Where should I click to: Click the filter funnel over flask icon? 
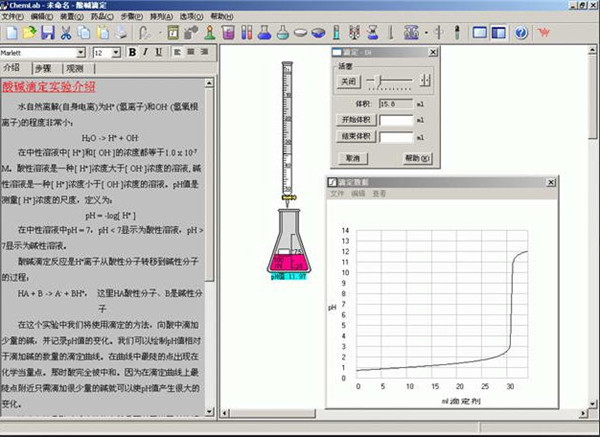[x=373, y=33]
